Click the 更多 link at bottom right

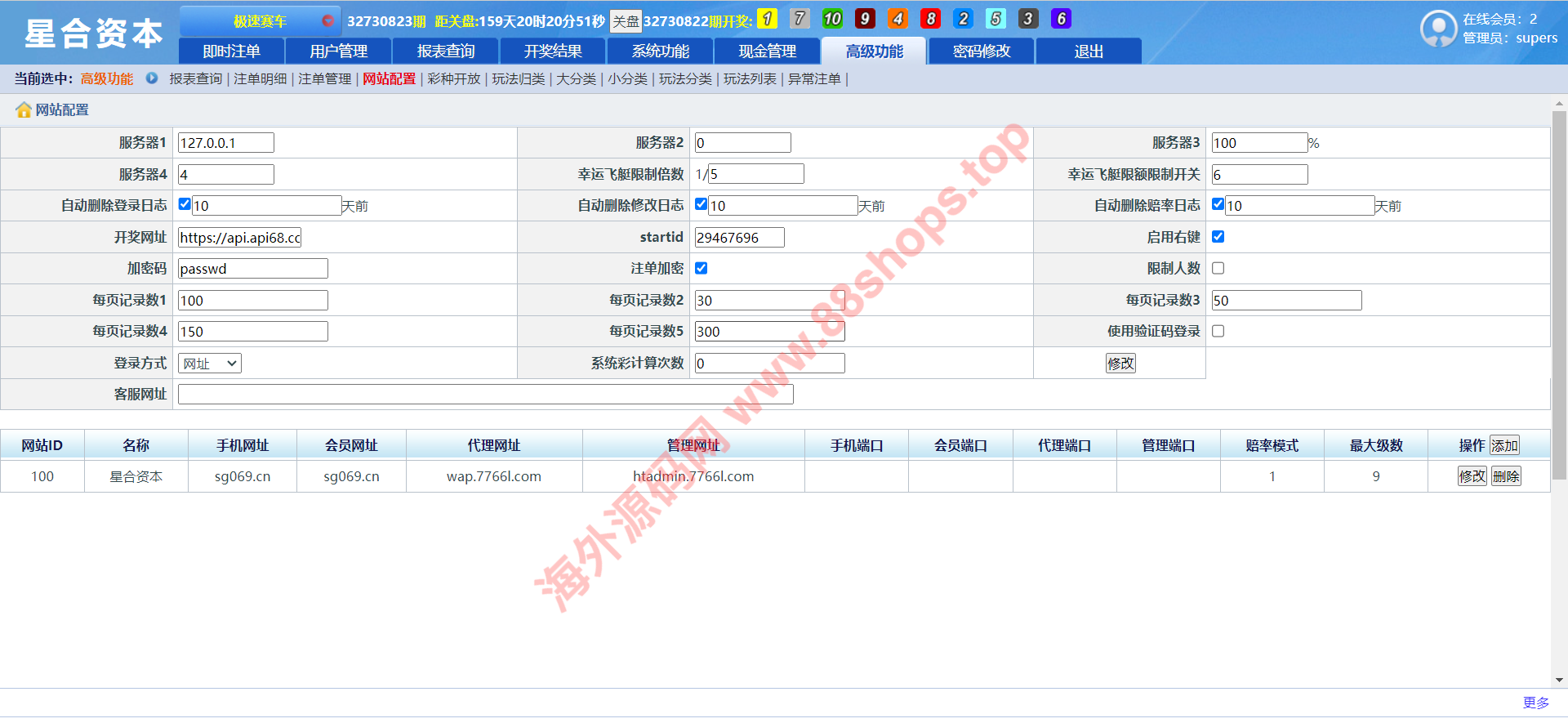tap(1535, 703)
